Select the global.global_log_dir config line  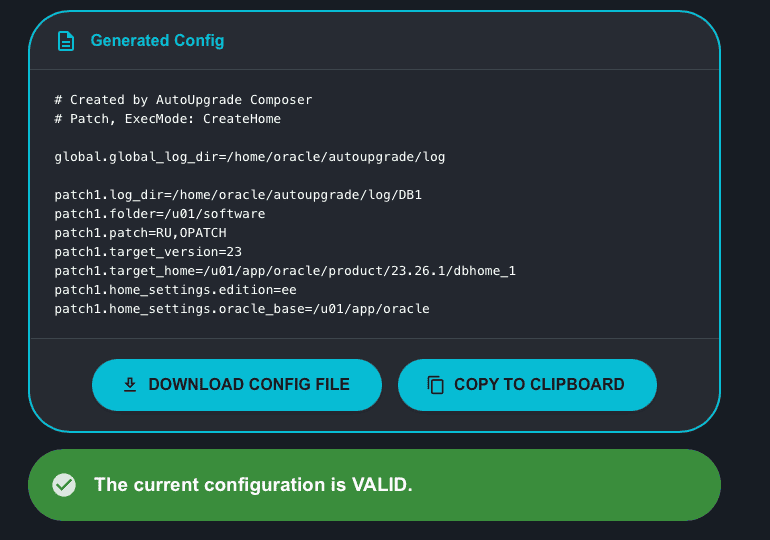[x=250, y=157]
